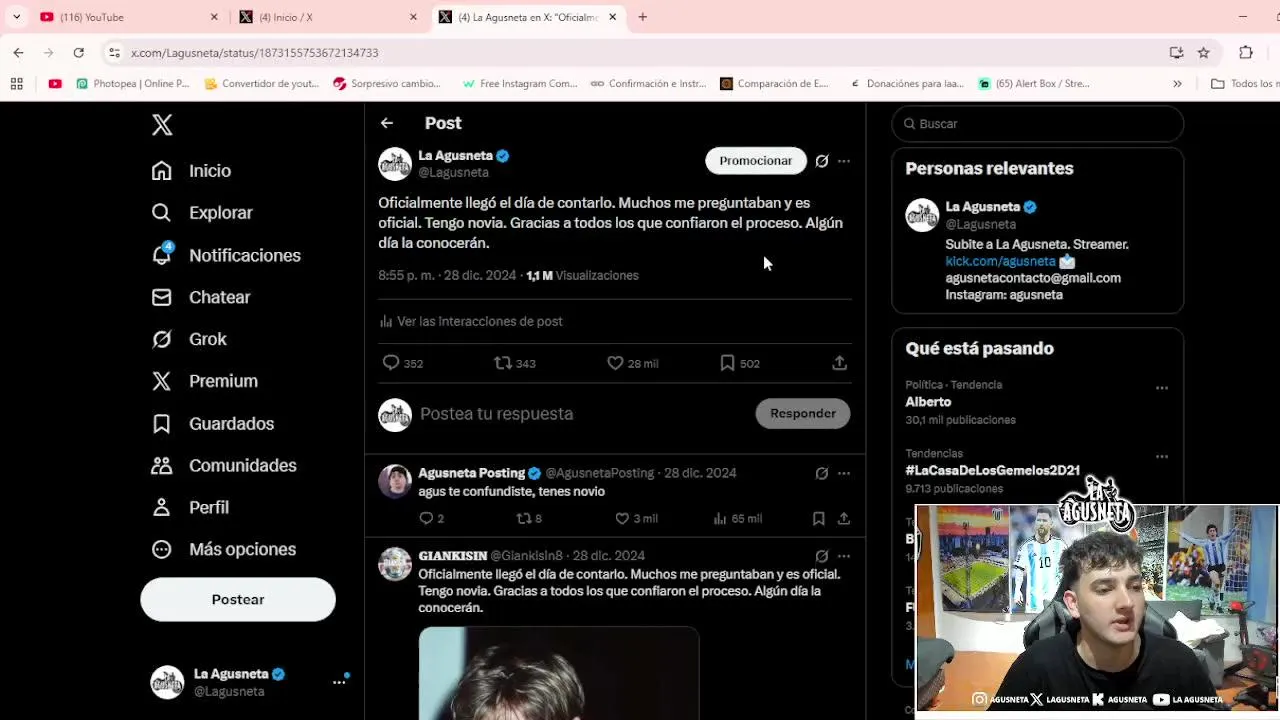The width and height of the screenshot is (1280, 720).
Task: Open options for Alberto trend
Action: coord(1162,388)
